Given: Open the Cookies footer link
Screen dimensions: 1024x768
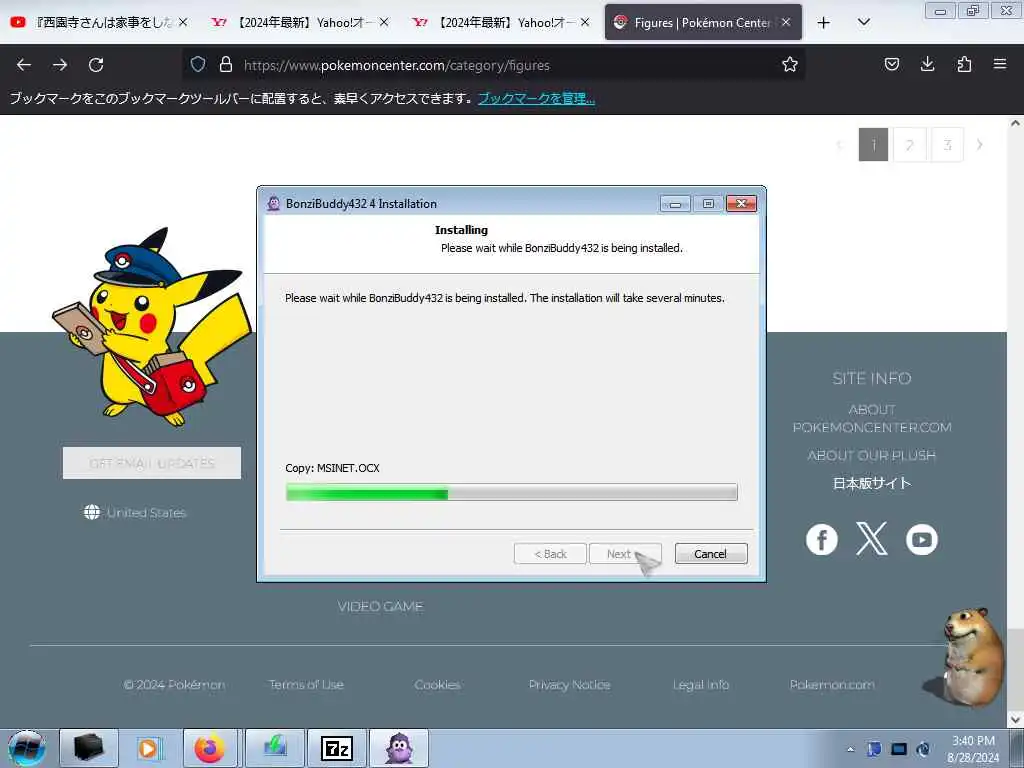Looking at the screenshot, I should pyautogui.click(x=438, y=684).
